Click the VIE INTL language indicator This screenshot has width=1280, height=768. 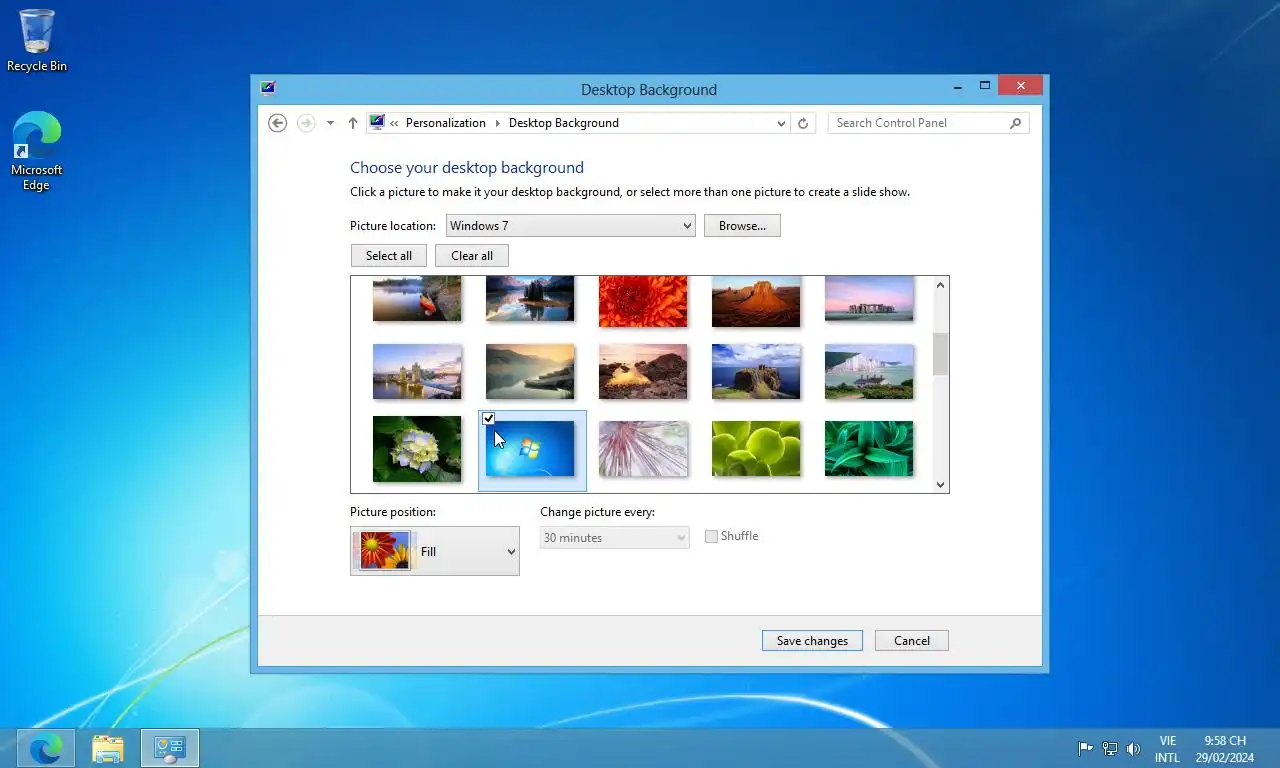point(1167,749)
